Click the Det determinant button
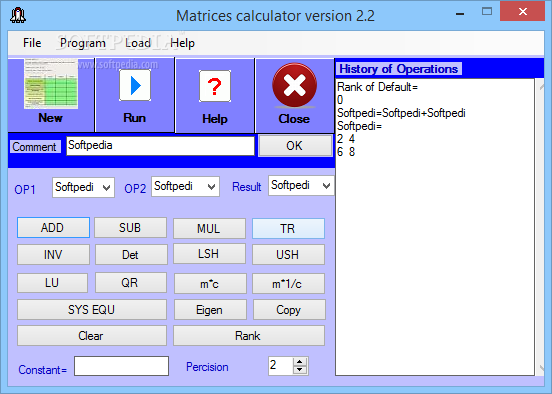The image size is (552, 394). (131, 255)
